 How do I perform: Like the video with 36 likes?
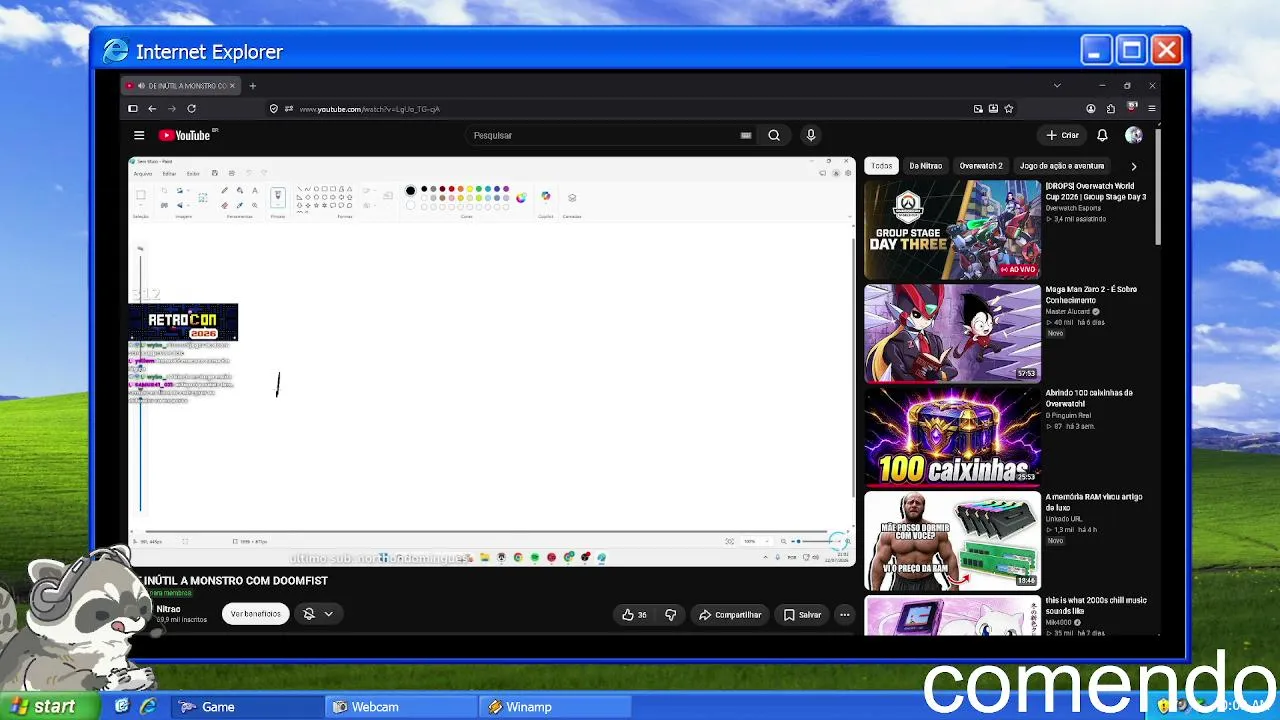(x=634, y=614)
